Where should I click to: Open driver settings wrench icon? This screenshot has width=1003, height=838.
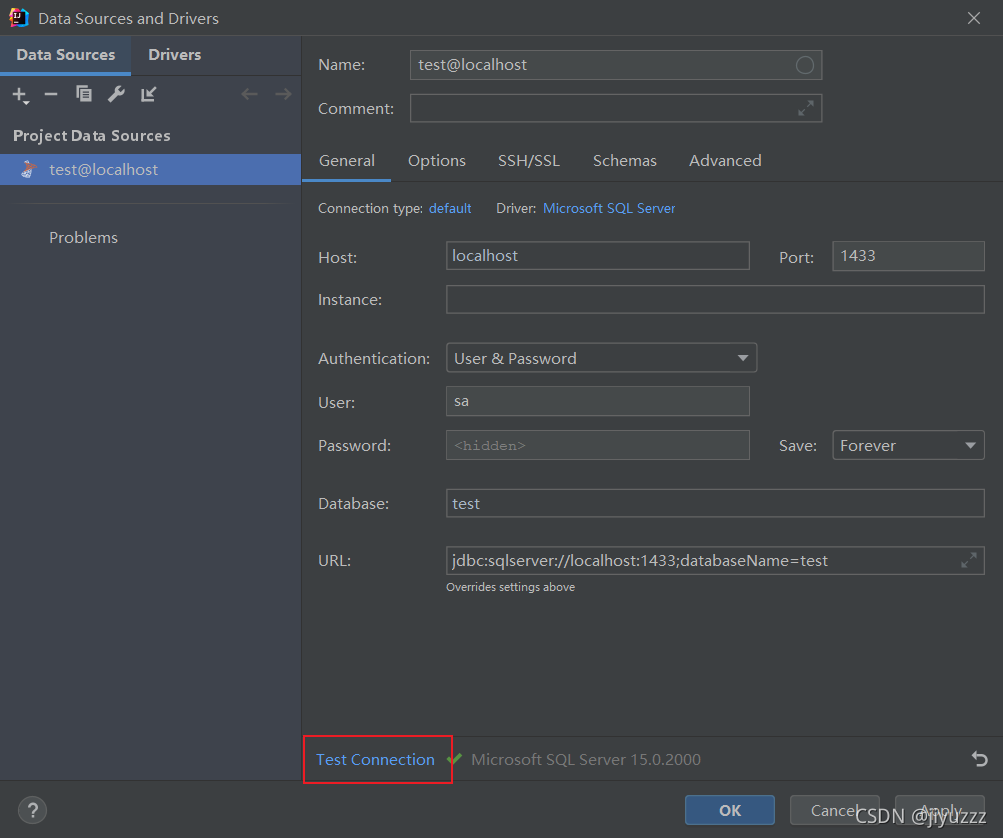pos(116,95)
